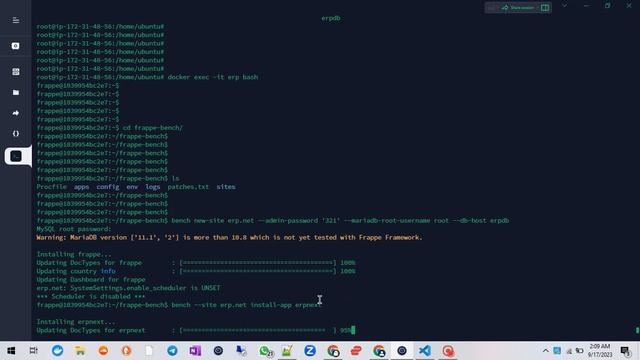Open the notification center icon

point(625,351)
